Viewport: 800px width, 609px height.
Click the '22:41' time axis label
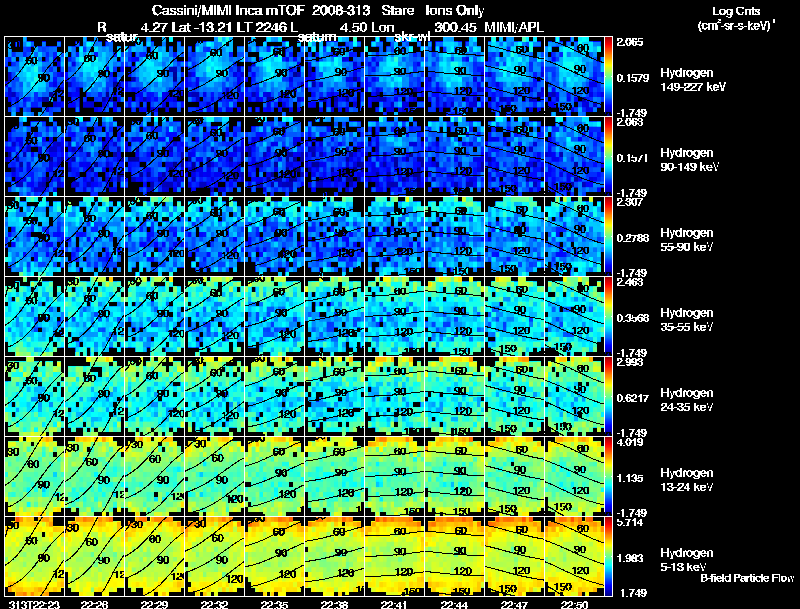click(x=394, y=605)
